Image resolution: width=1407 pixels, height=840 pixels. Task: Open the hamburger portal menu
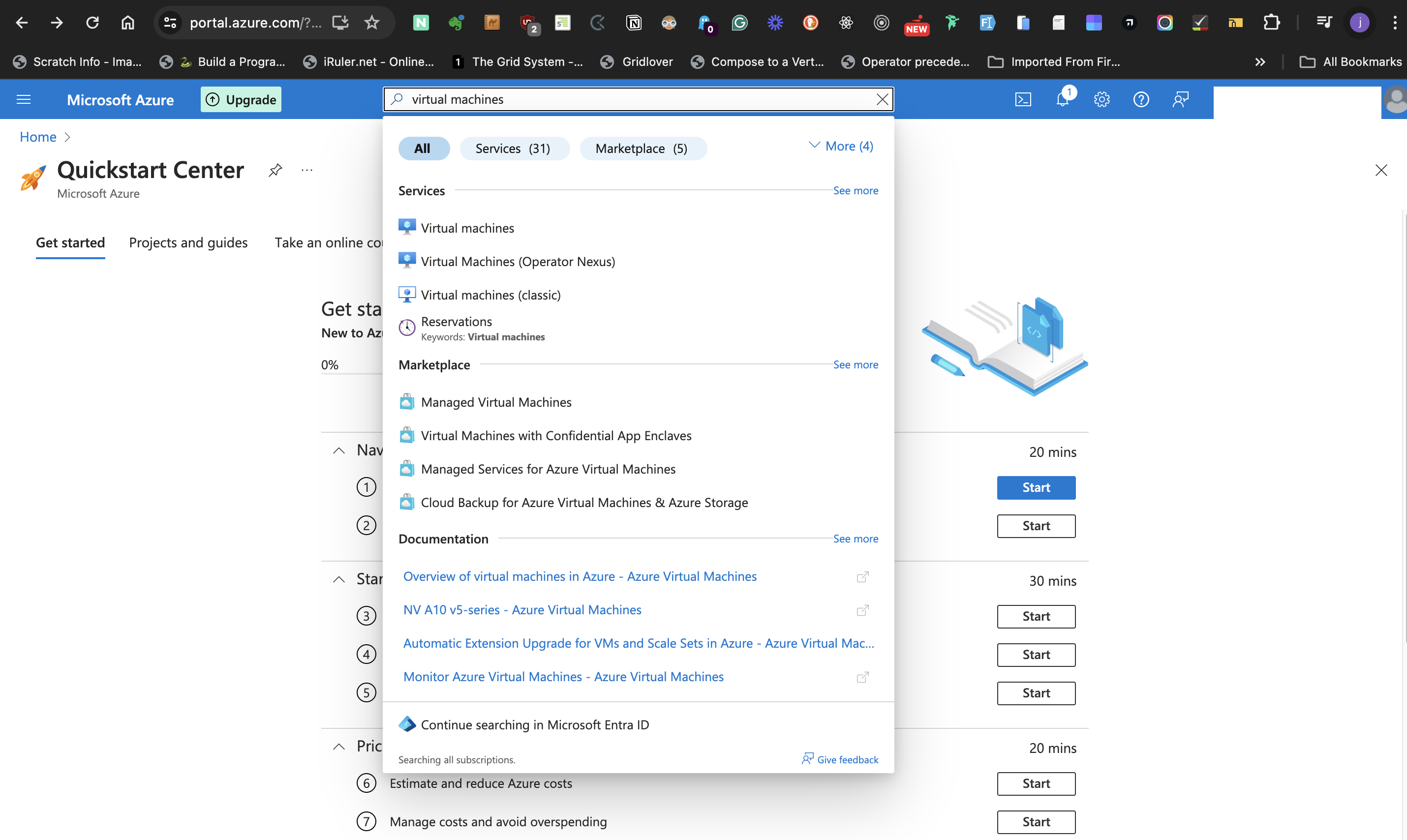pyautogui.click(x=24, y=99)
